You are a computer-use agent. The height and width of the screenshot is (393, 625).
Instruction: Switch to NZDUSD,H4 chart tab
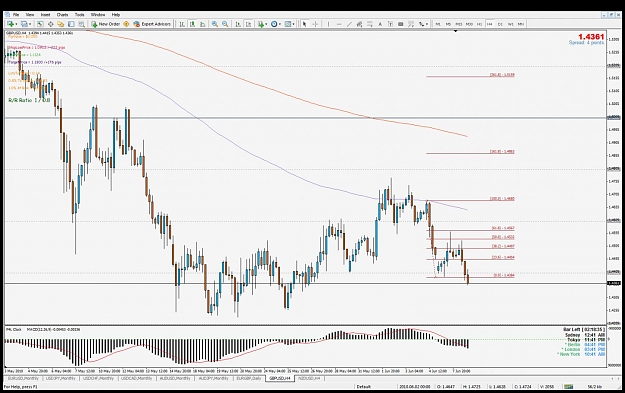[x=309, y=378]
